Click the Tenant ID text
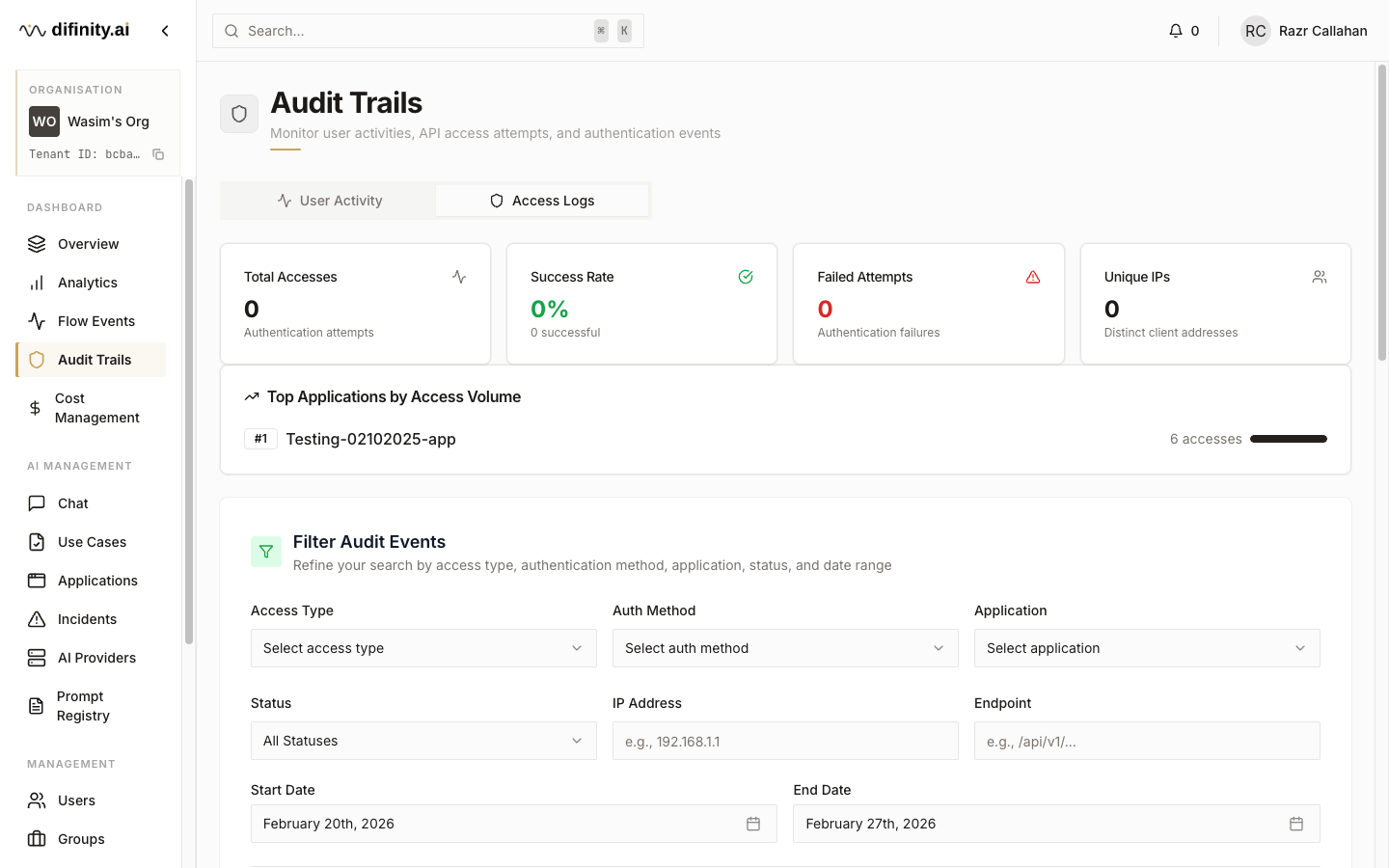 click(x=85, y=154)
